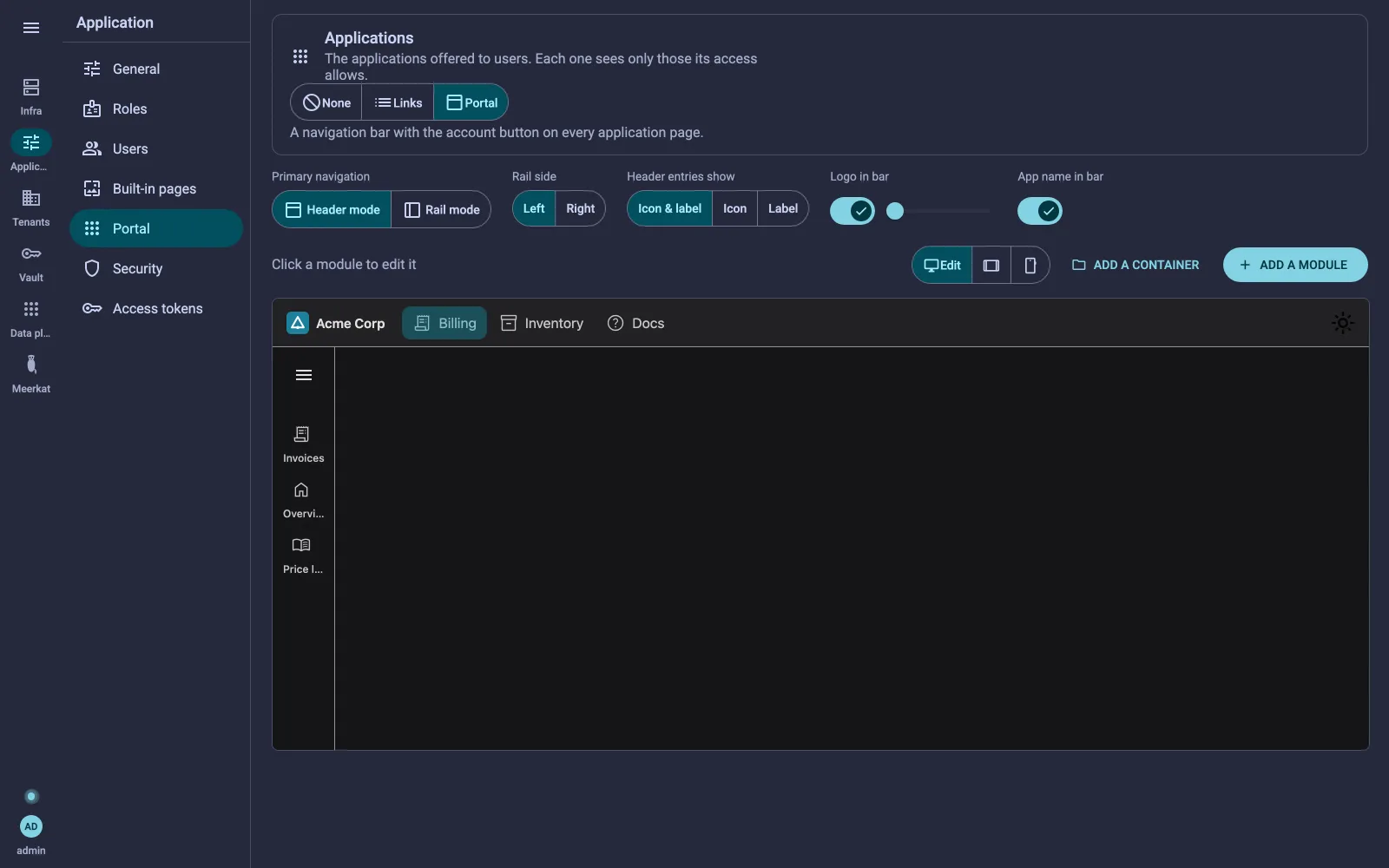Select the Overview rail entry
Screen dimensions: 1389x868
click(303, 499)
